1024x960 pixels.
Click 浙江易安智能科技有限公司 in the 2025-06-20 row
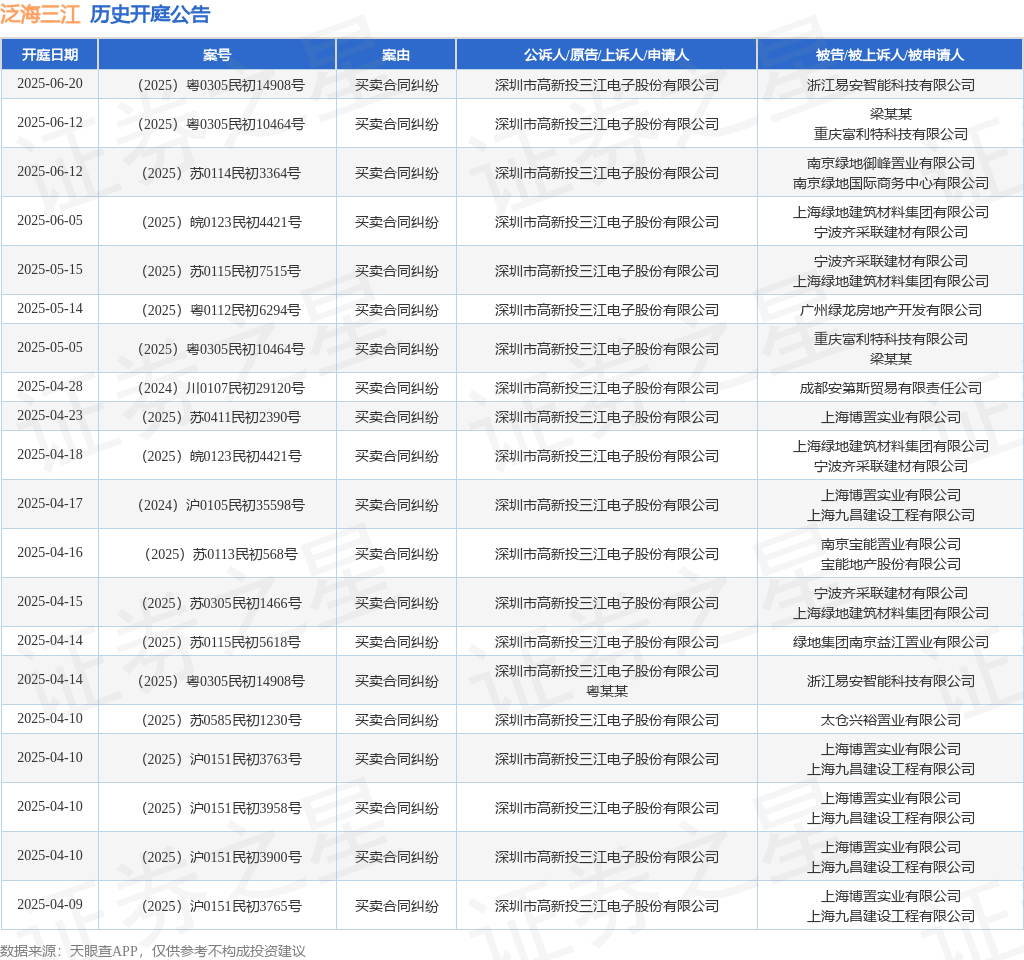(890, 85)
